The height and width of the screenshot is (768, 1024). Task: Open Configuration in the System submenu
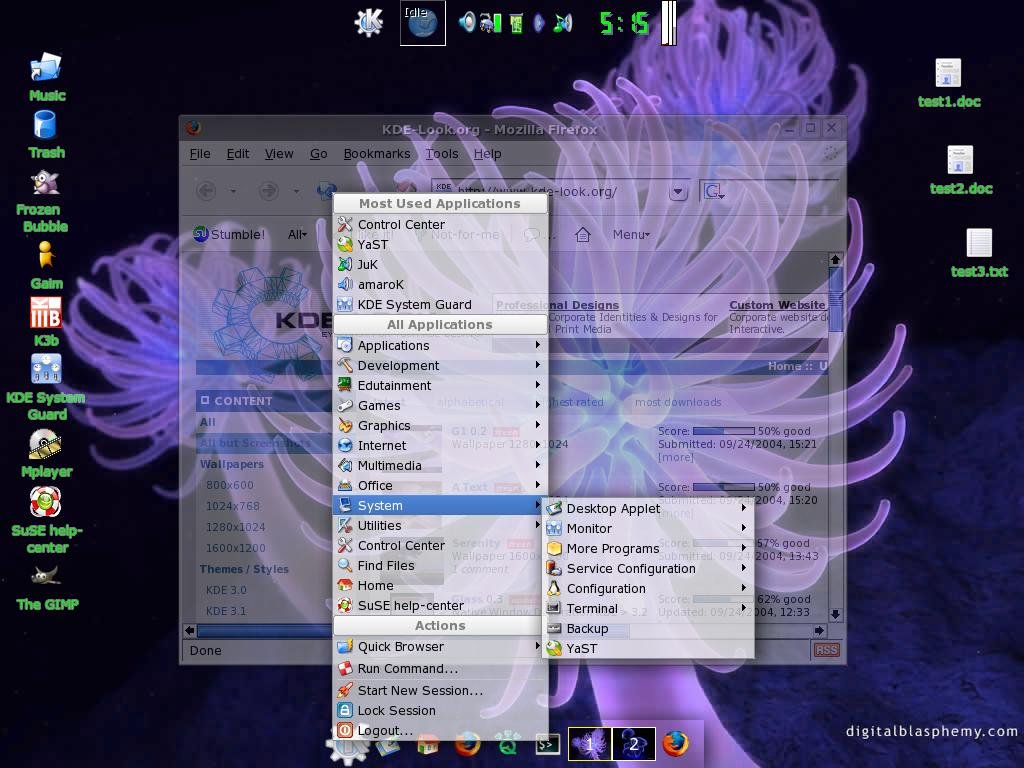point(648,588)
